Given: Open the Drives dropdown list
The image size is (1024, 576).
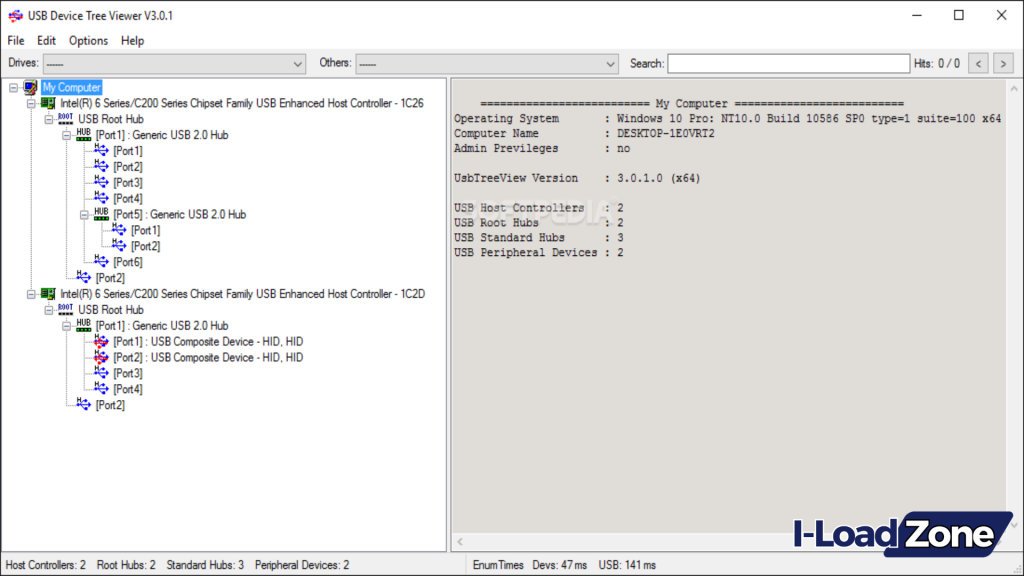Looking at the screenshot, I should [299, 63].
